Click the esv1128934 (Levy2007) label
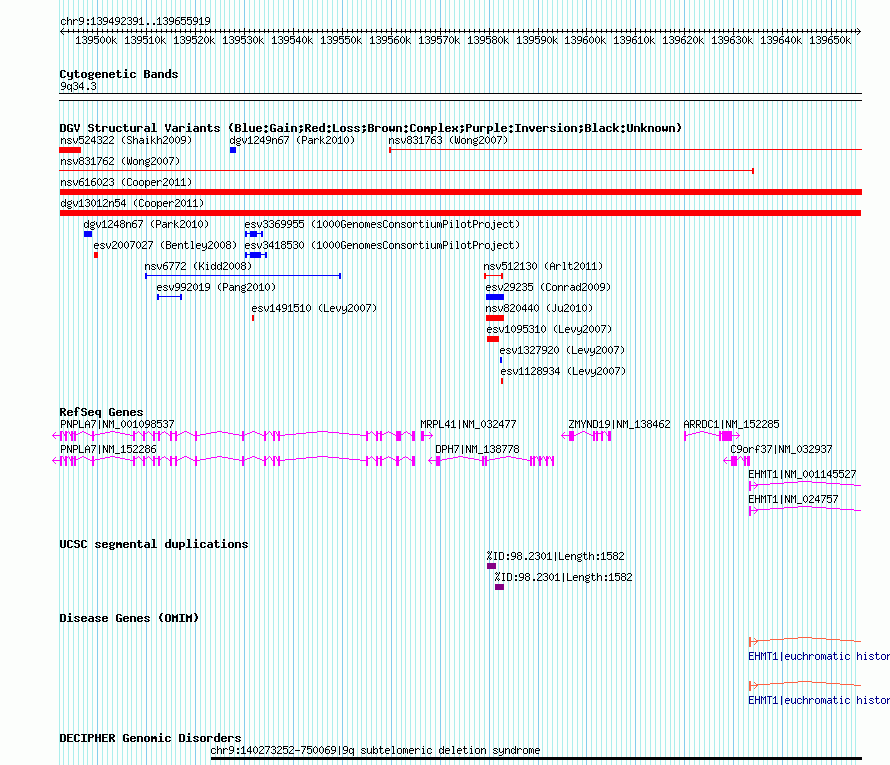The width and height of the screenshot is (890, 765). tap(563, 371)
